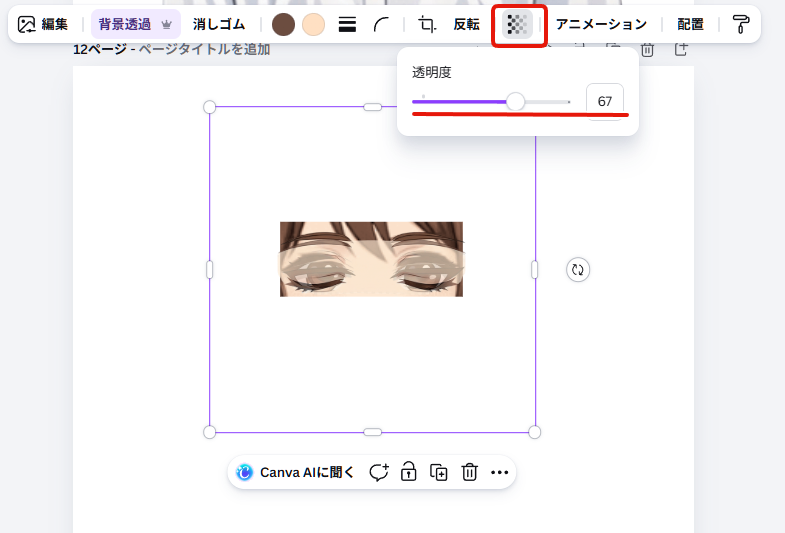Viewport: 785px width, 533px height.
Task: Open the border style lines icon
Action: tap(347, 24)
